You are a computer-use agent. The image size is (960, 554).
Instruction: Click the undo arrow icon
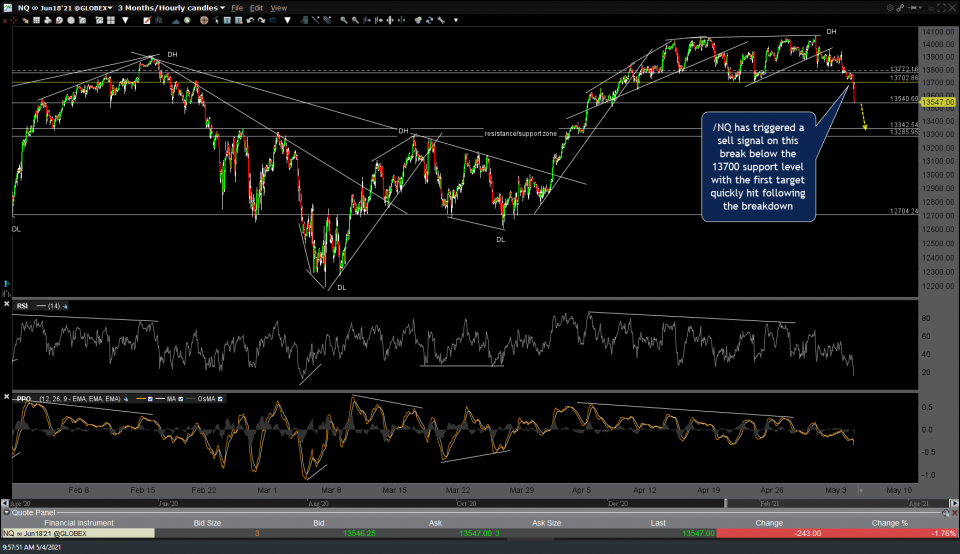[250, 20]
